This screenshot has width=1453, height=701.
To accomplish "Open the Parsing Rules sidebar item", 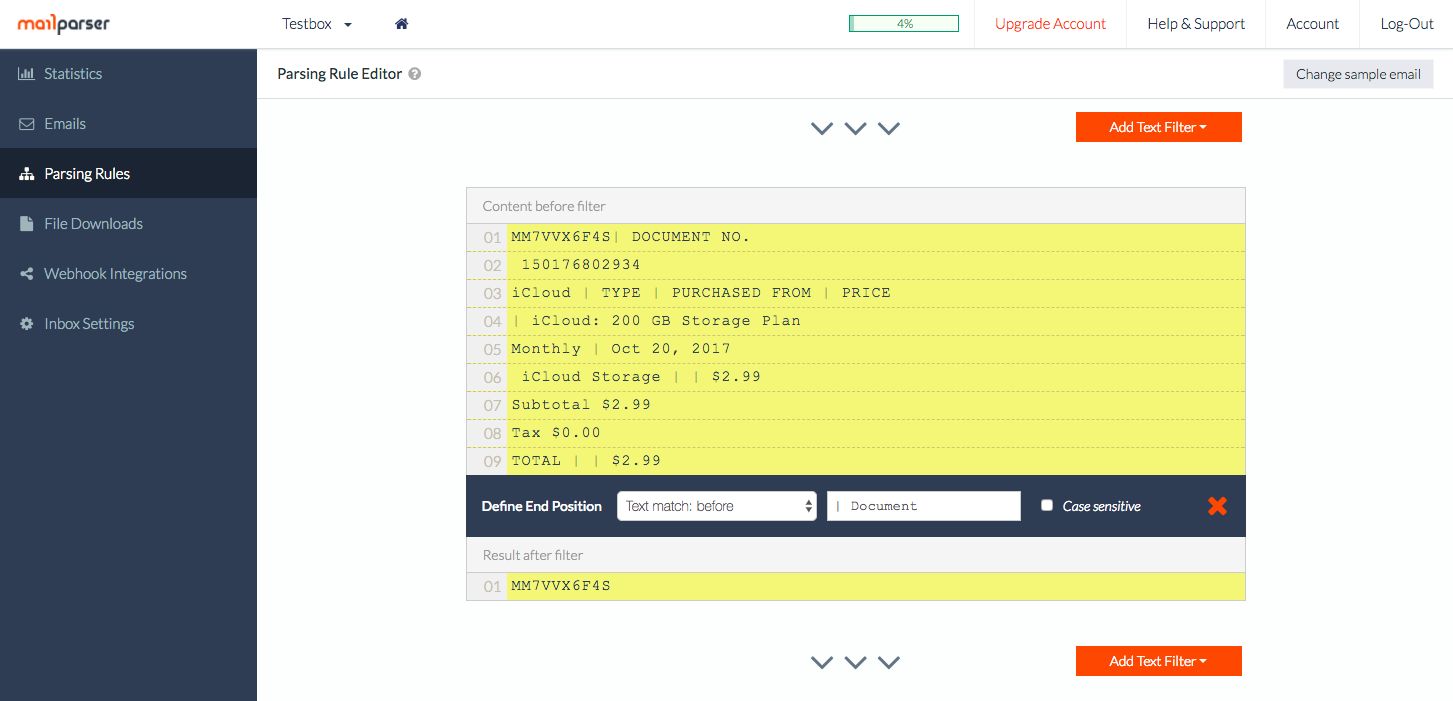I will (87, 174).
